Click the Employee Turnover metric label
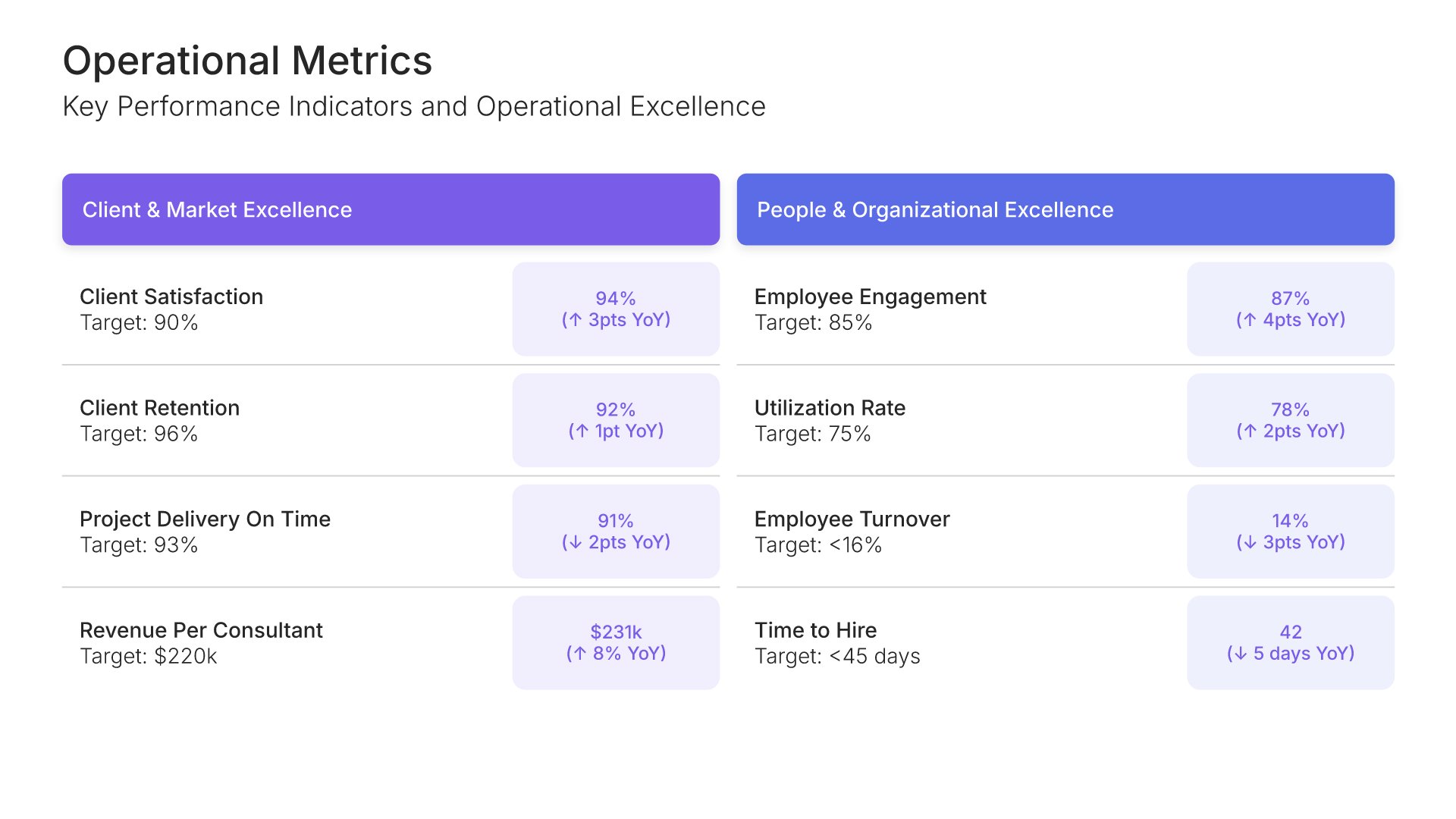 tap(852, 519)
